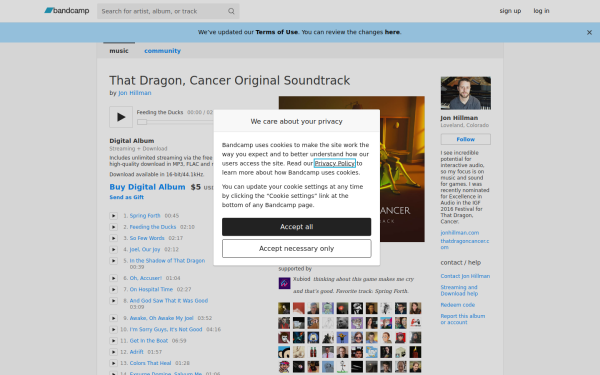Play track 13 Colors That Heal with its small play icon
The height and width of the screenshot is (375, 600).
tap(113, 363)
